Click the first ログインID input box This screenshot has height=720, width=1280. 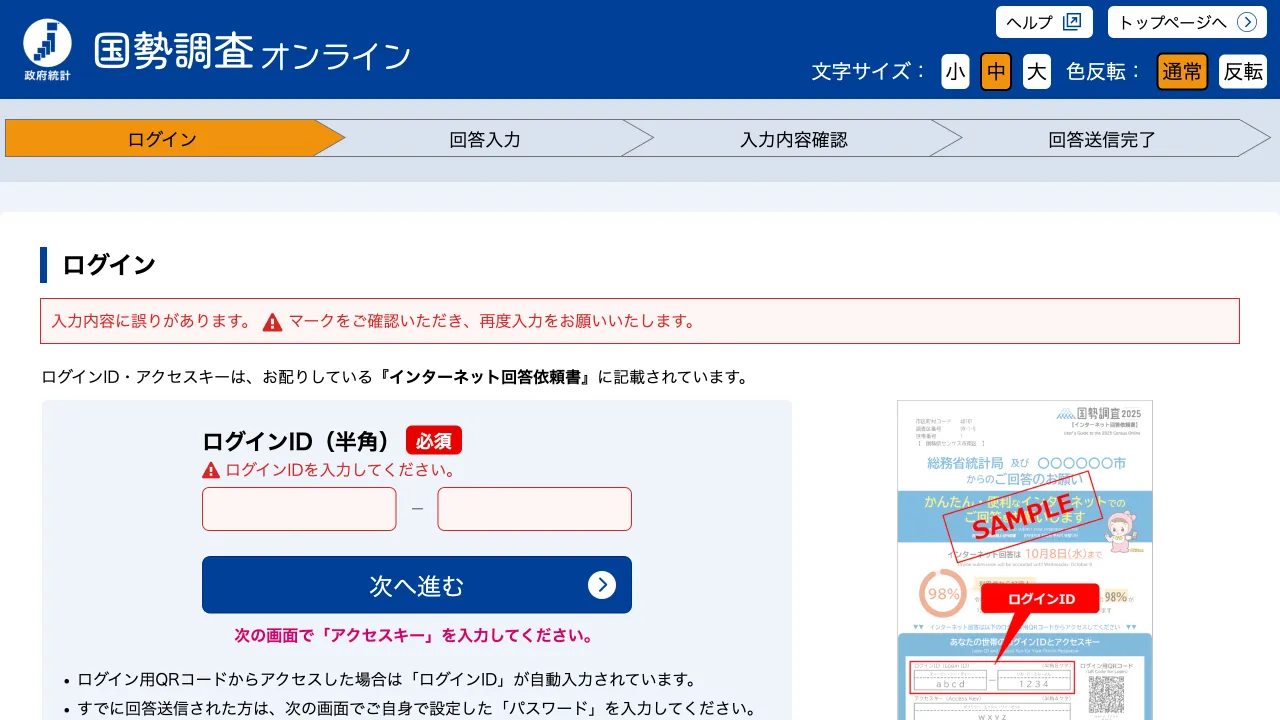click(298, 509)
